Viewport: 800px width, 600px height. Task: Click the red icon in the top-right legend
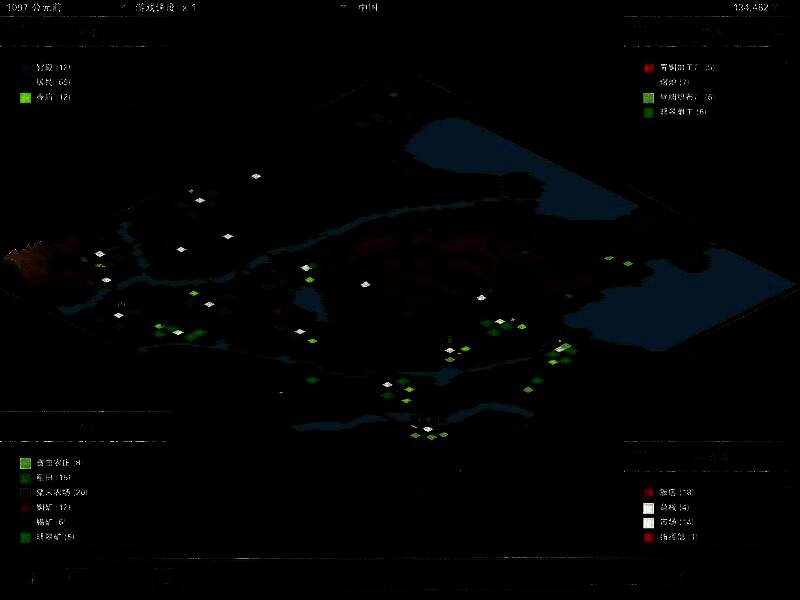coord(648,68)
